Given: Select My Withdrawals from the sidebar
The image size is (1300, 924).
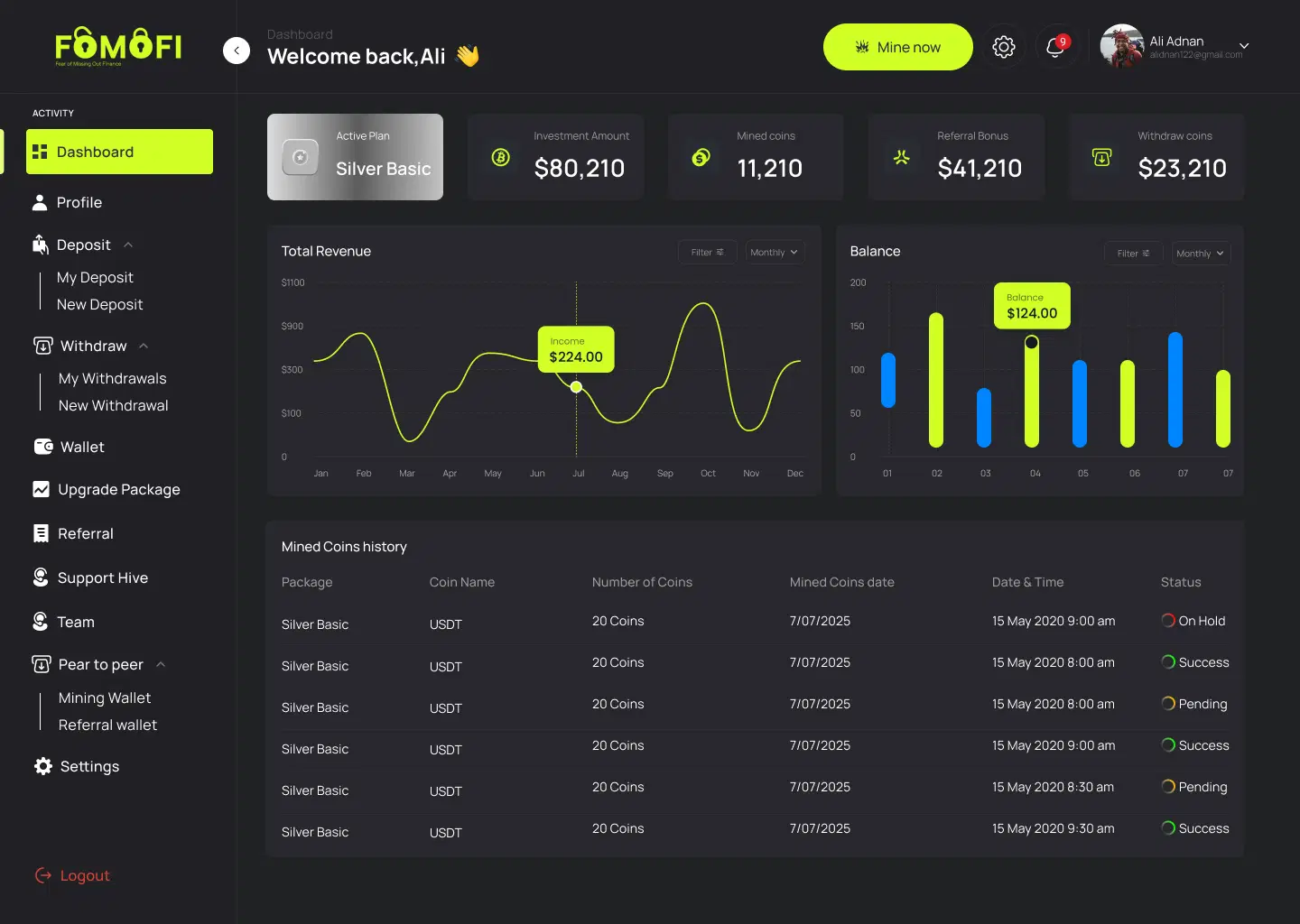Looking at the screenshot, I should (112, 378).
